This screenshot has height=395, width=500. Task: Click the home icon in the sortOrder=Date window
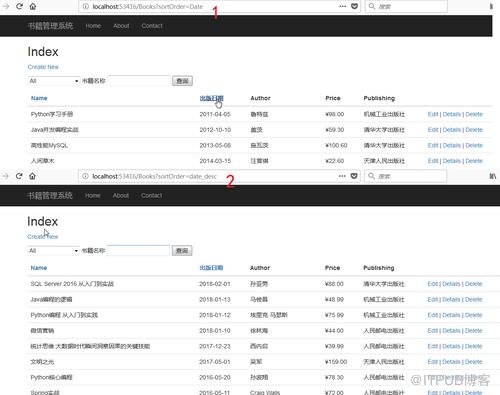[x=33, y=6]
